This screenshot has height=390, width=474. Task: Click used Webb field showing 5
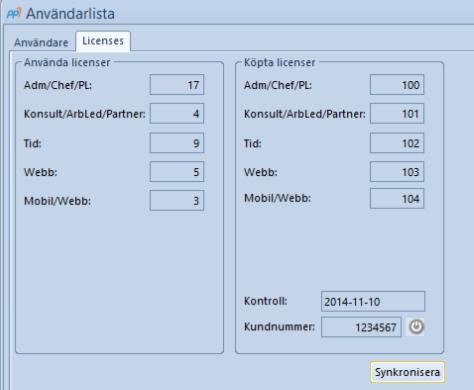pyautogui.click(x=177, y=172)
